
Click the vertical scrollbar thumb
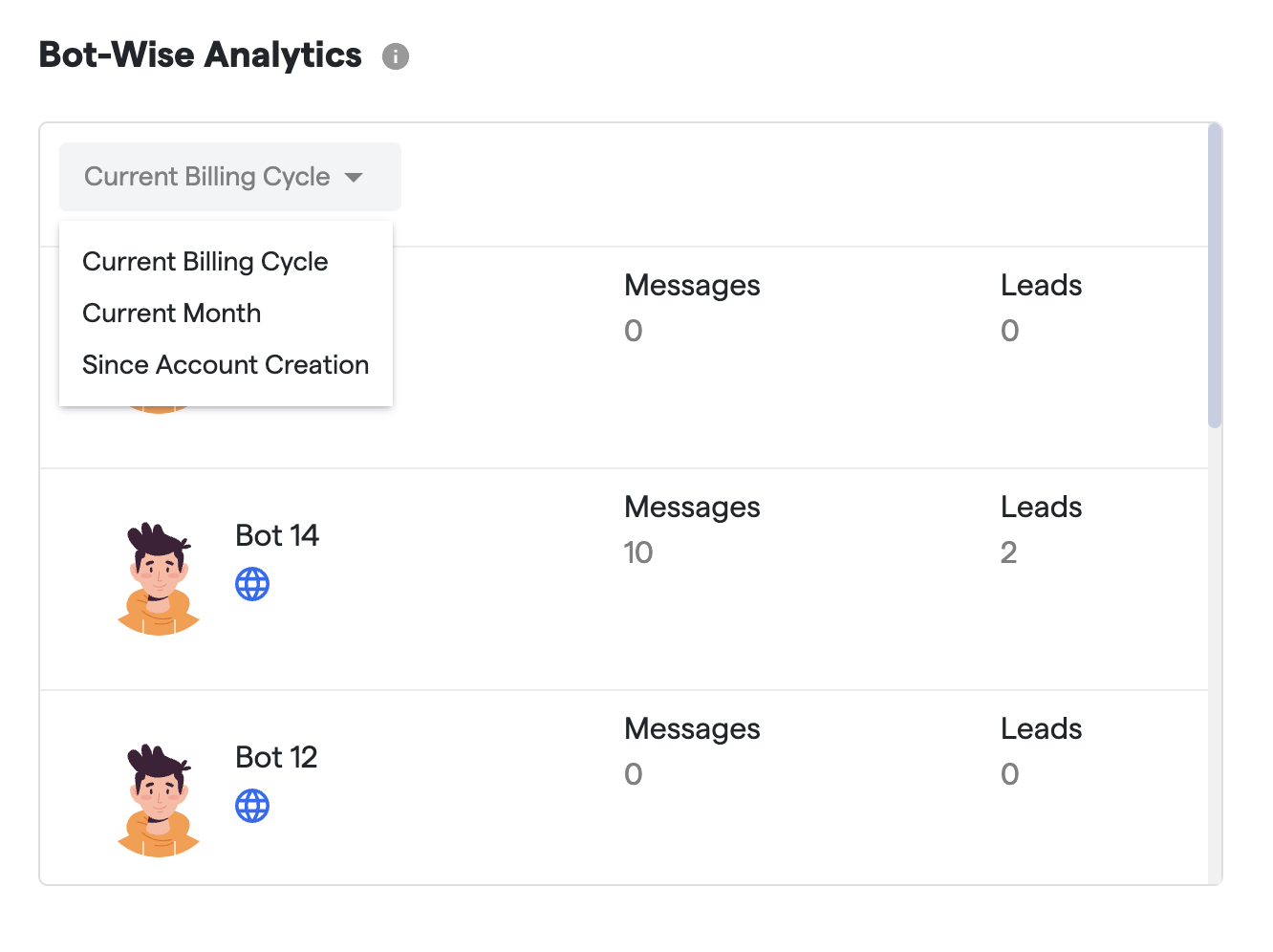coord(1215,275)
